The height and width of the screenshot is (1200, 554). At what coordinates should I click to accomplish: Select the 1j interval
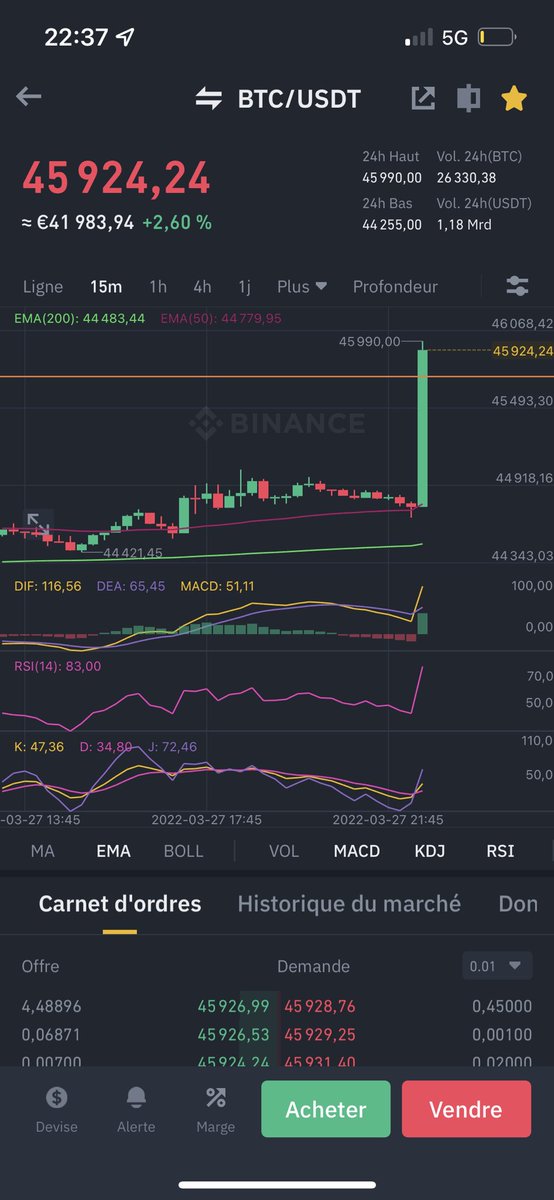tap(244, 286)
